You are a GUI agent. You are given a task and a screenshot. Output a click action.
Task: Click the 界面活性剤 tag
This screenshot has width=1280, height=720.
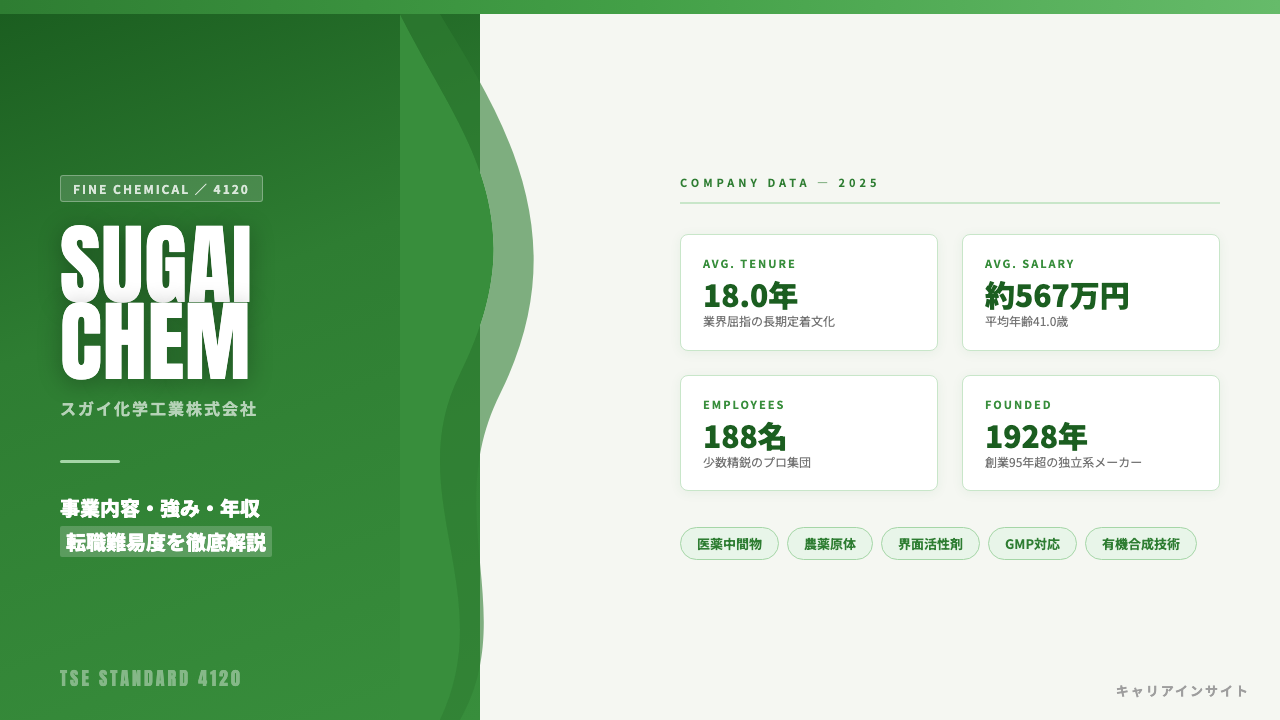(930, 544)
